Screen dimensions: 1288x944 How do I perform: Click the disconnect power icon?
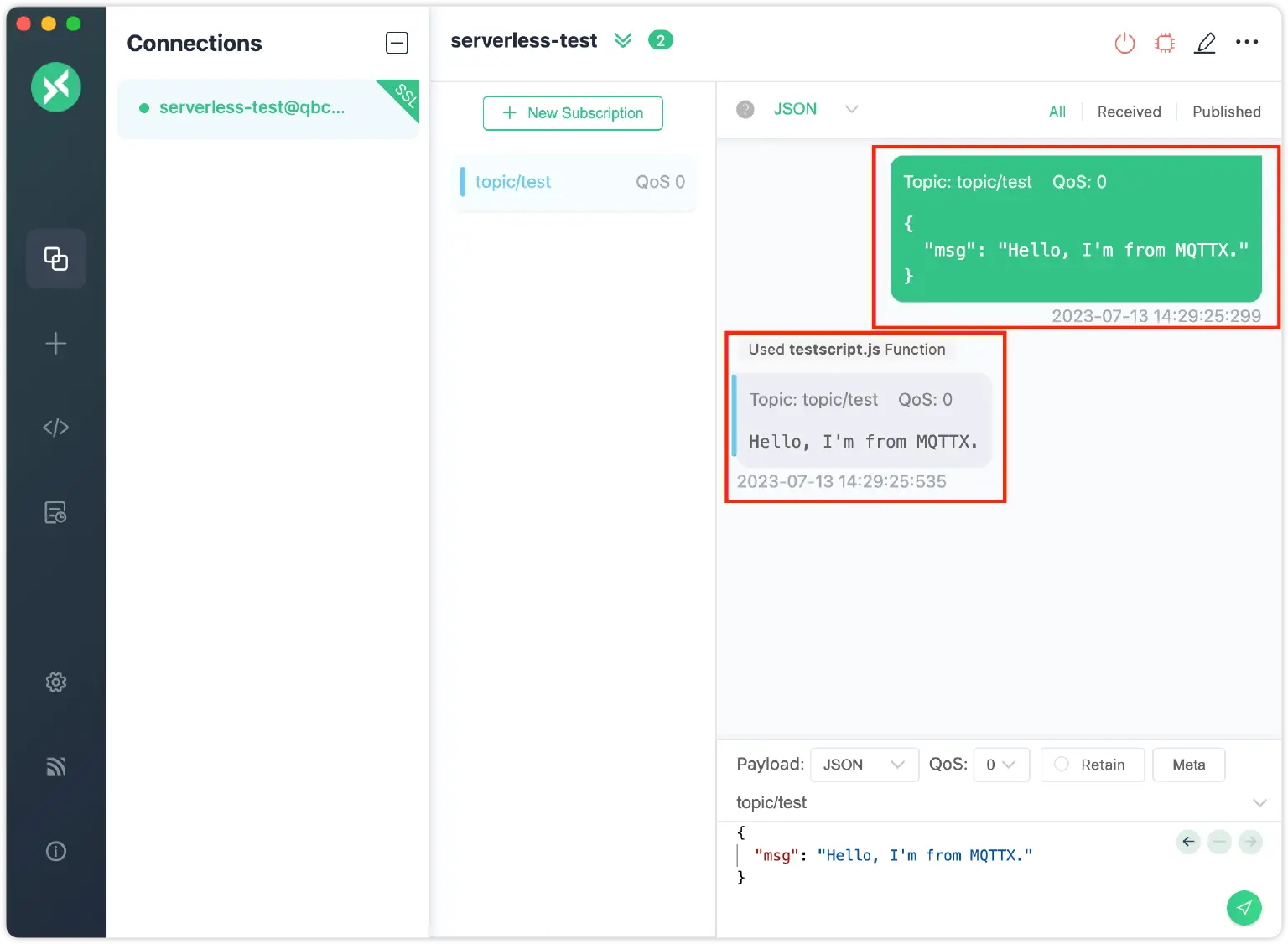click(x=1124, y=43)
